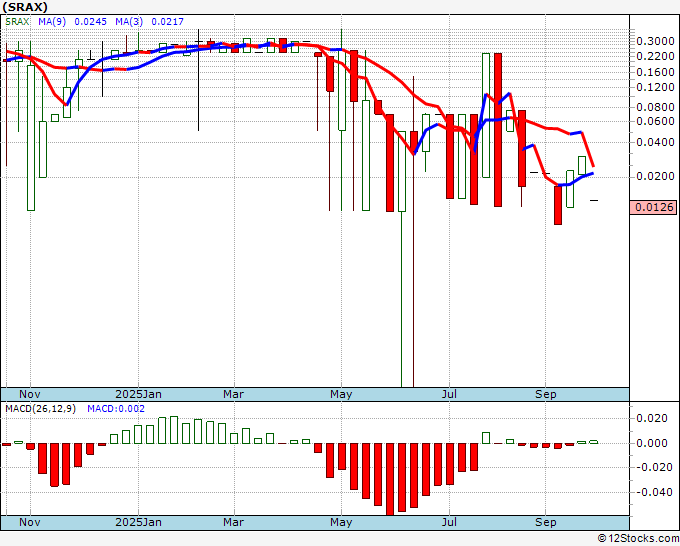Screen dimensions: 680x546
Task: Click the 0.1600 price axis label
Action: click(x=655, y=72)
